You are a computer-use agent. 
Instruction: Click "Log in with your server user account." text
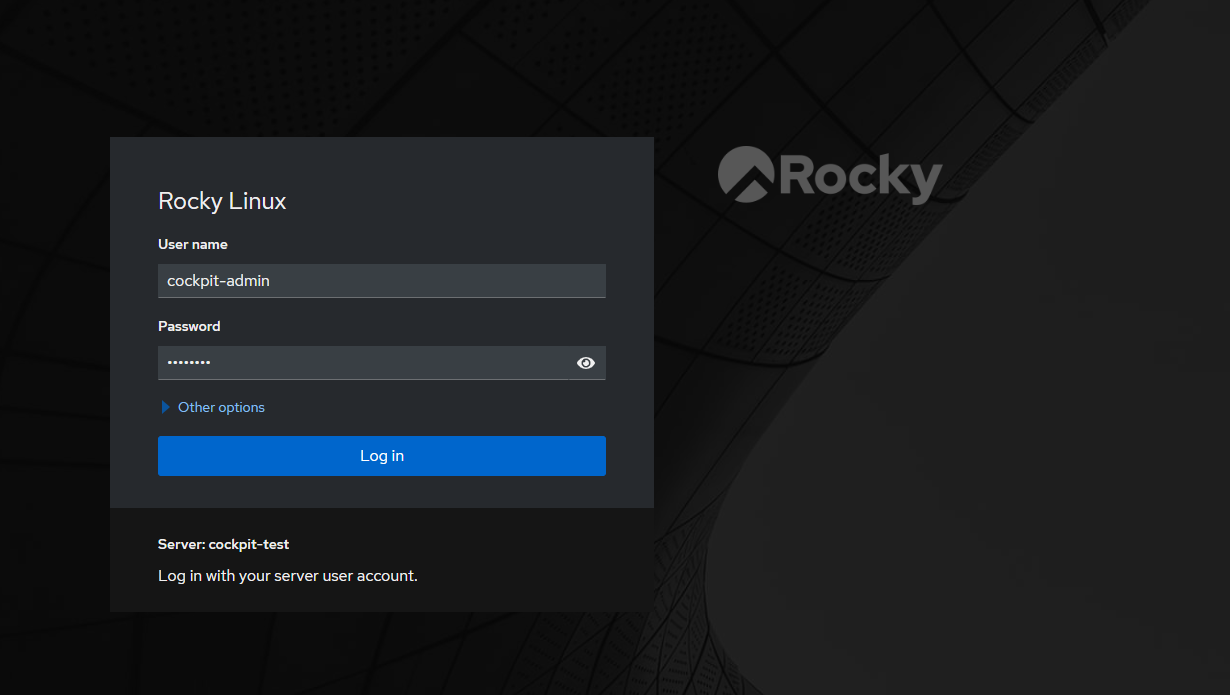coord(287,576)
